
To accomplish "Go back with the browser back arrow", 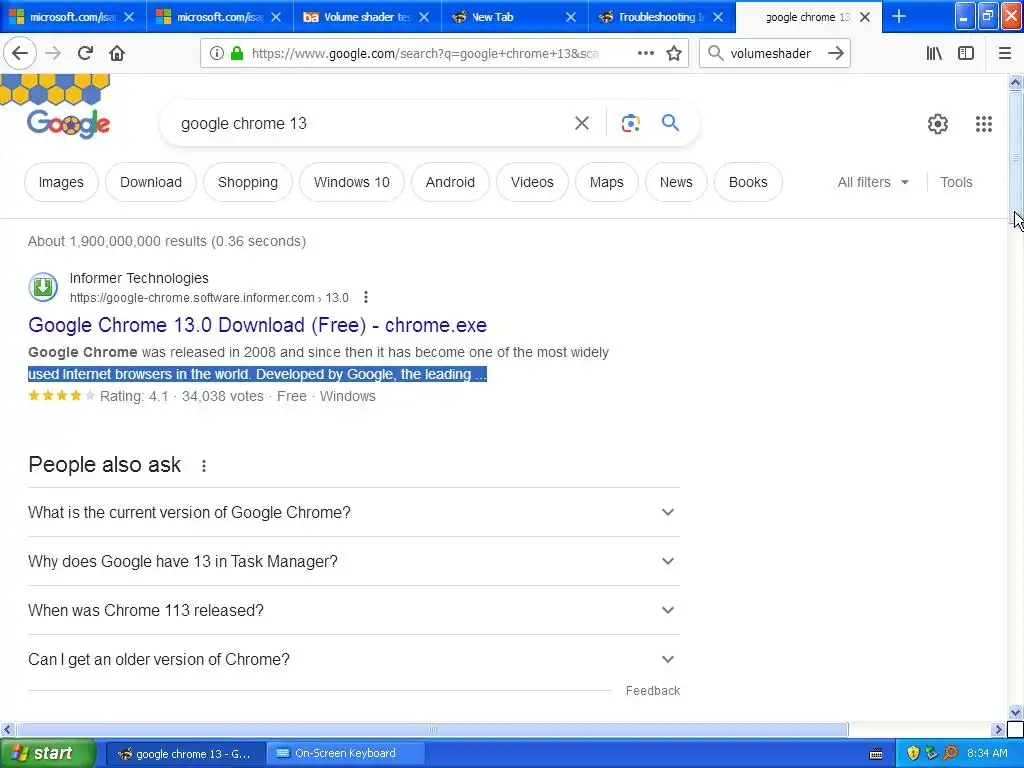I will pyautogui.click(x=20, y=53).
